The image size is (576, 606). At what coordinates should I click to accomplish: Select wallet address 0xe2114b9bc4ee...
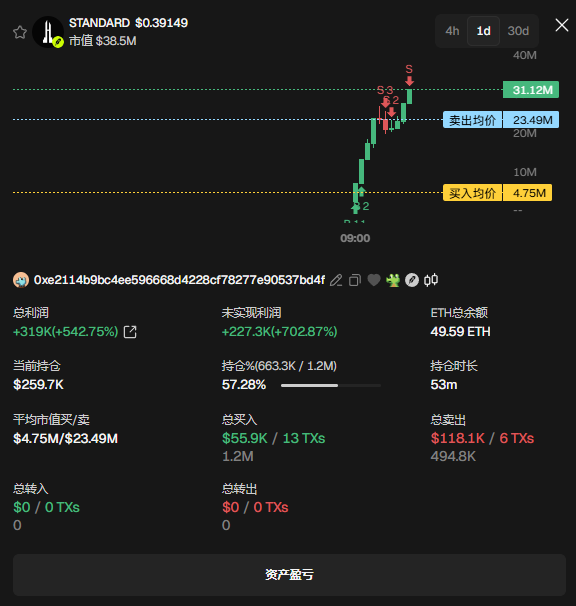[x=179, y=280]
